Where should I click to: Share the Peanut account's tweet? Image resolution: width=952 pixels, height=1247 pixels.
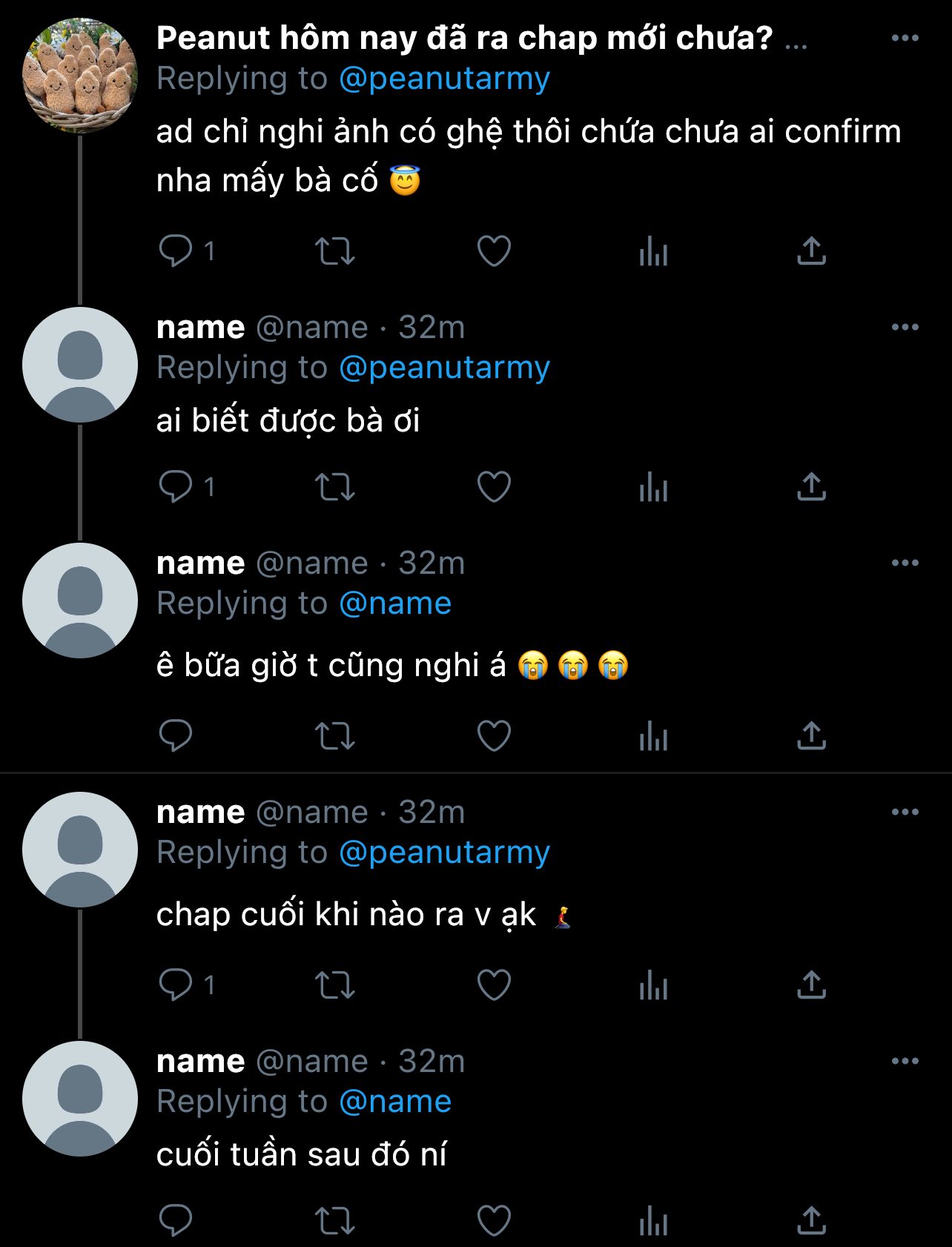click(811, 251)
